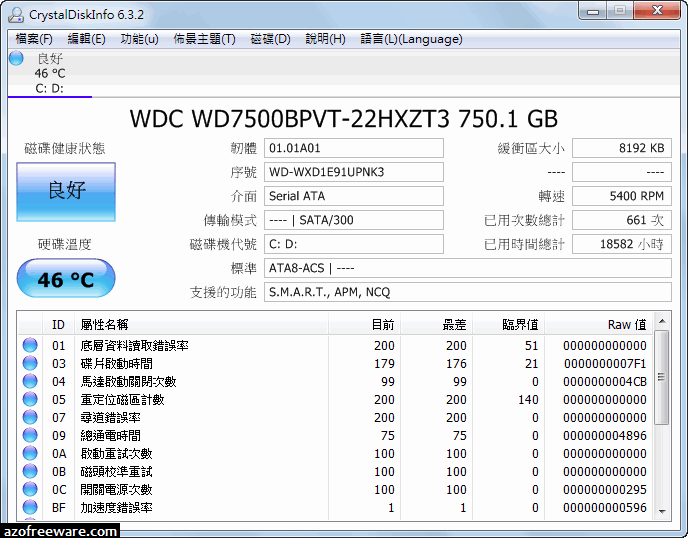Click the ATA8-ACS standard field

point(468,268)
